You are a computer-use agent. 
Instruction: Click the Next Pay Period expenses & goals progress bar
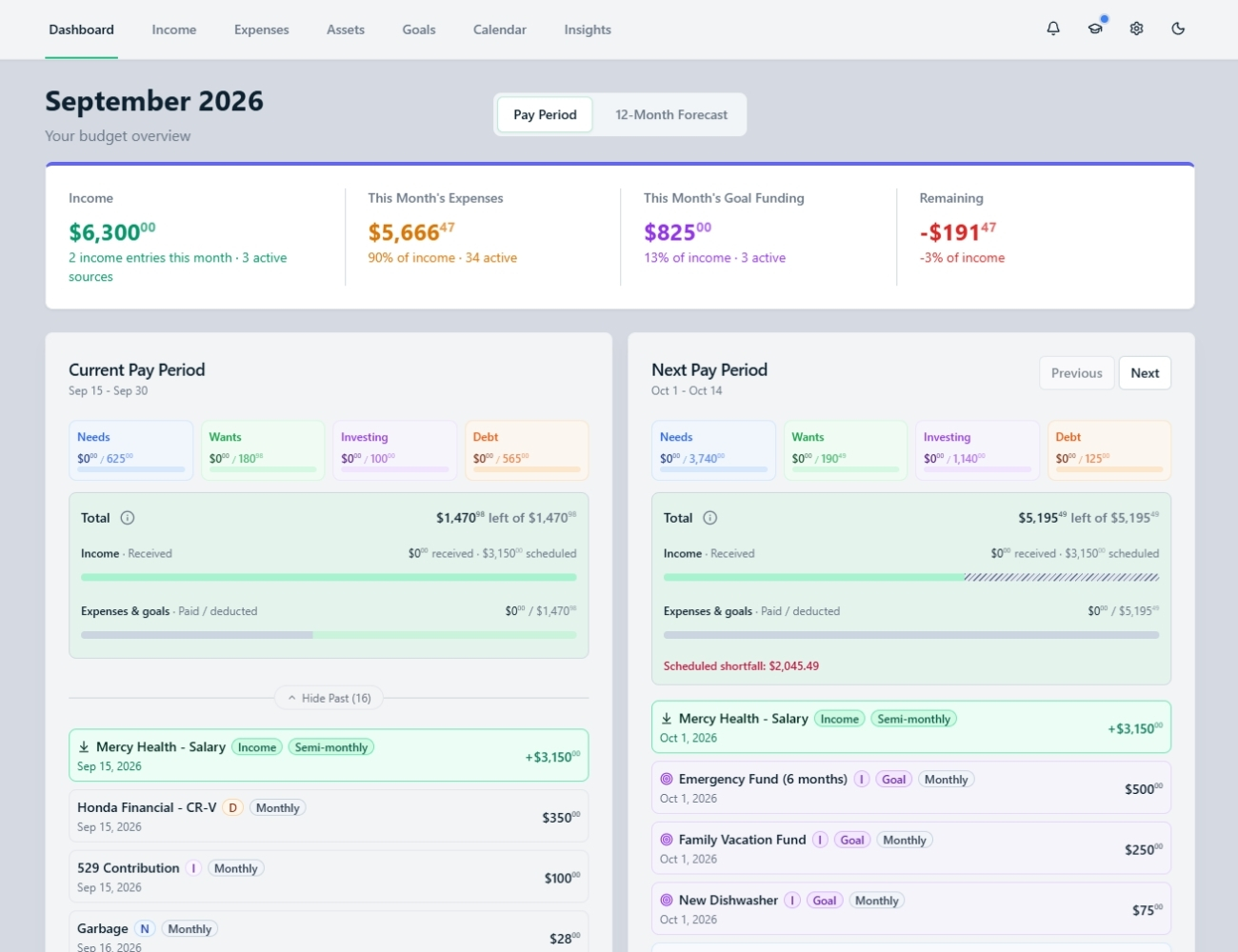(911, 635)
